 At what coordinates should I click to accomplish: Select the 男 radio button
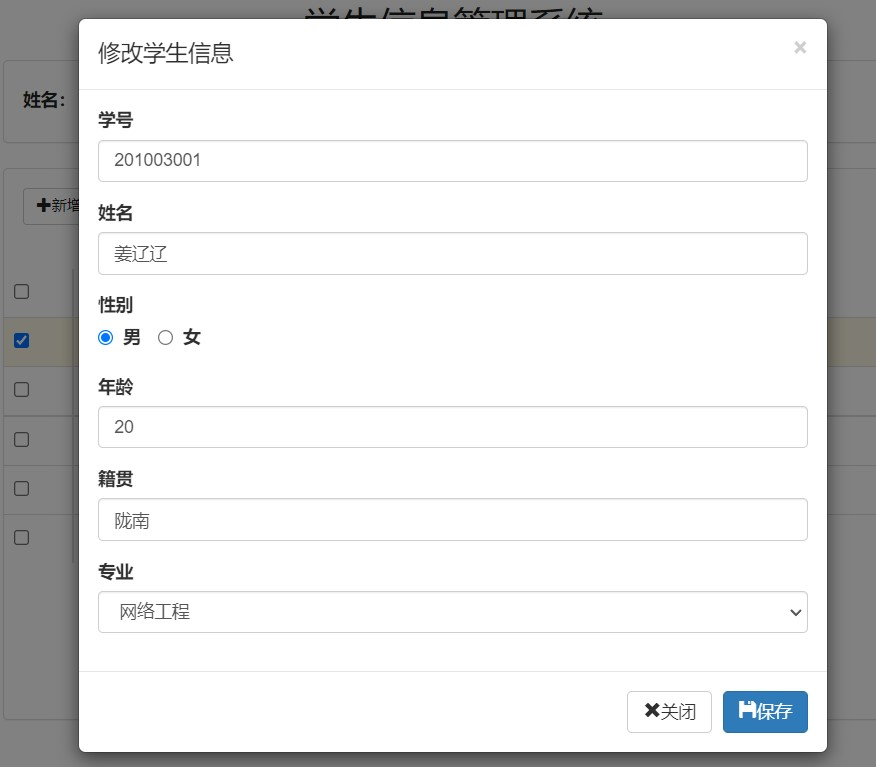[x=106, y=338]
